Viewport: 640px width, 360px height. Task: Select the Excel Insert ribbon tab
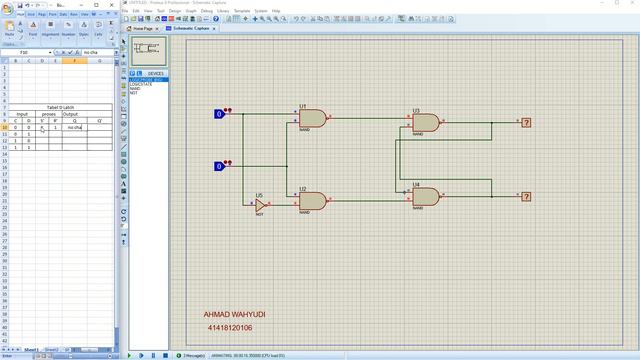[x=31, y=14]
